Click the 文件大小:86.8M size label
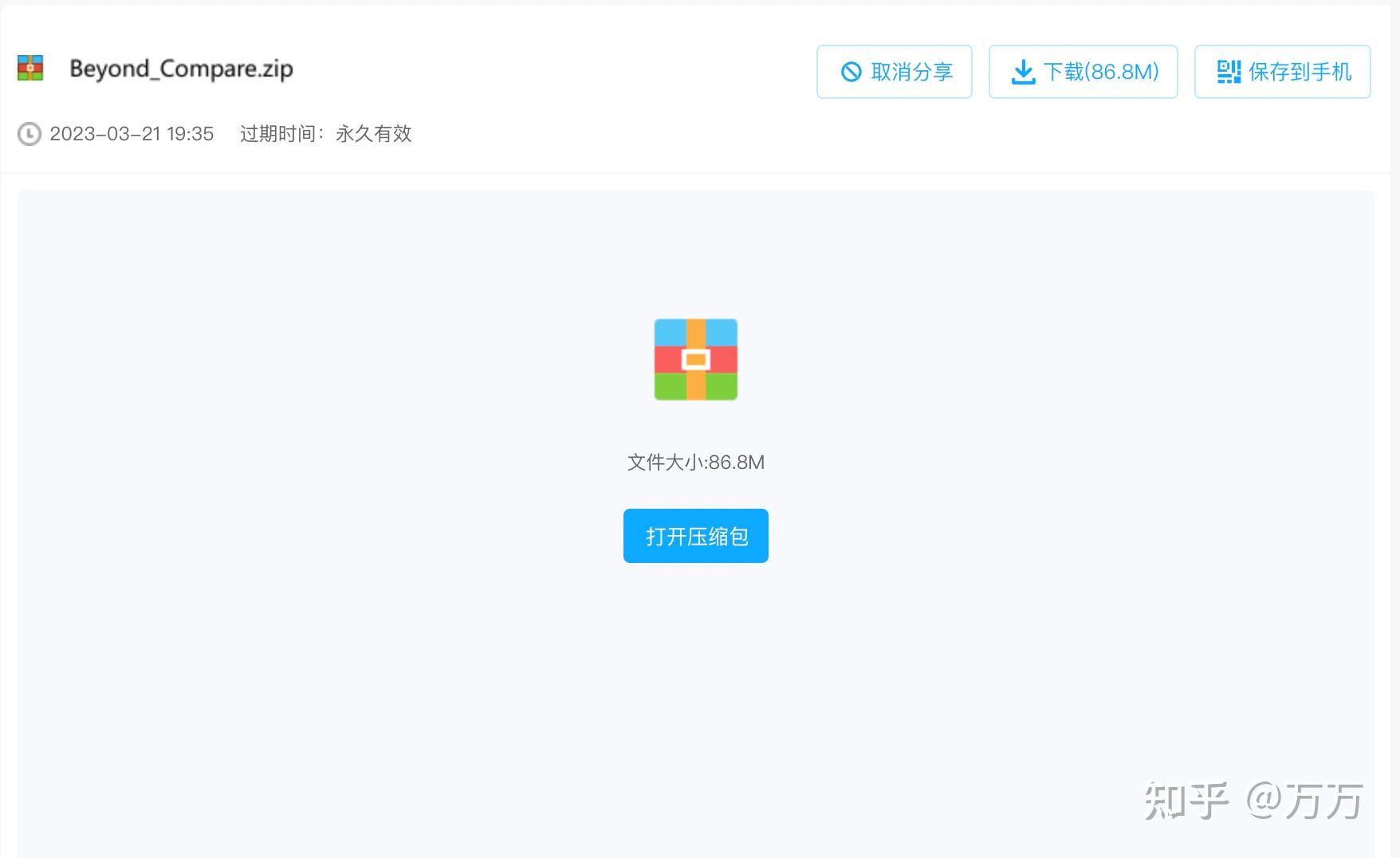 coord(695,462)
